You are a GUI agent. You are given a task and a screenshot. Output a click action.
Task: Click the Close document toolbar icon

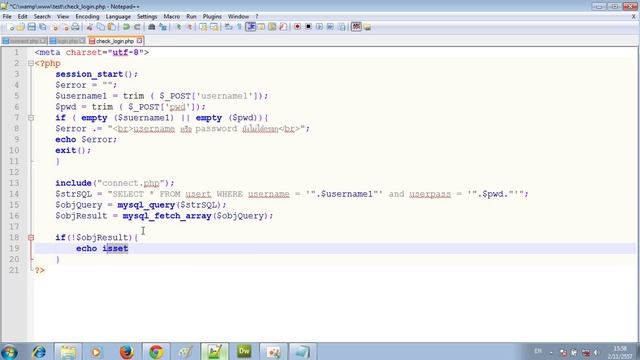click(54, 27)
